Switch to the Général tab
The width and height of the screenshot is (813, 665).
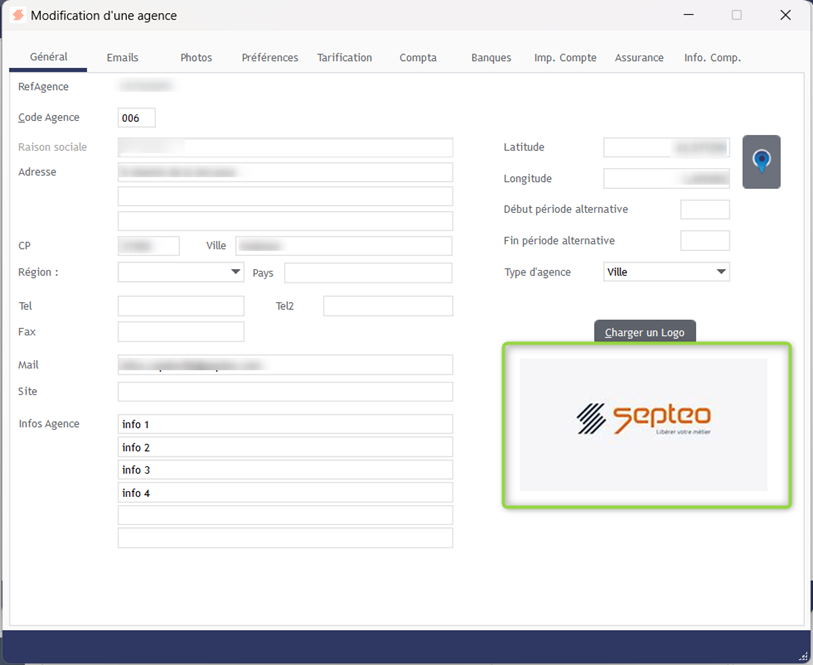(48, 57)
